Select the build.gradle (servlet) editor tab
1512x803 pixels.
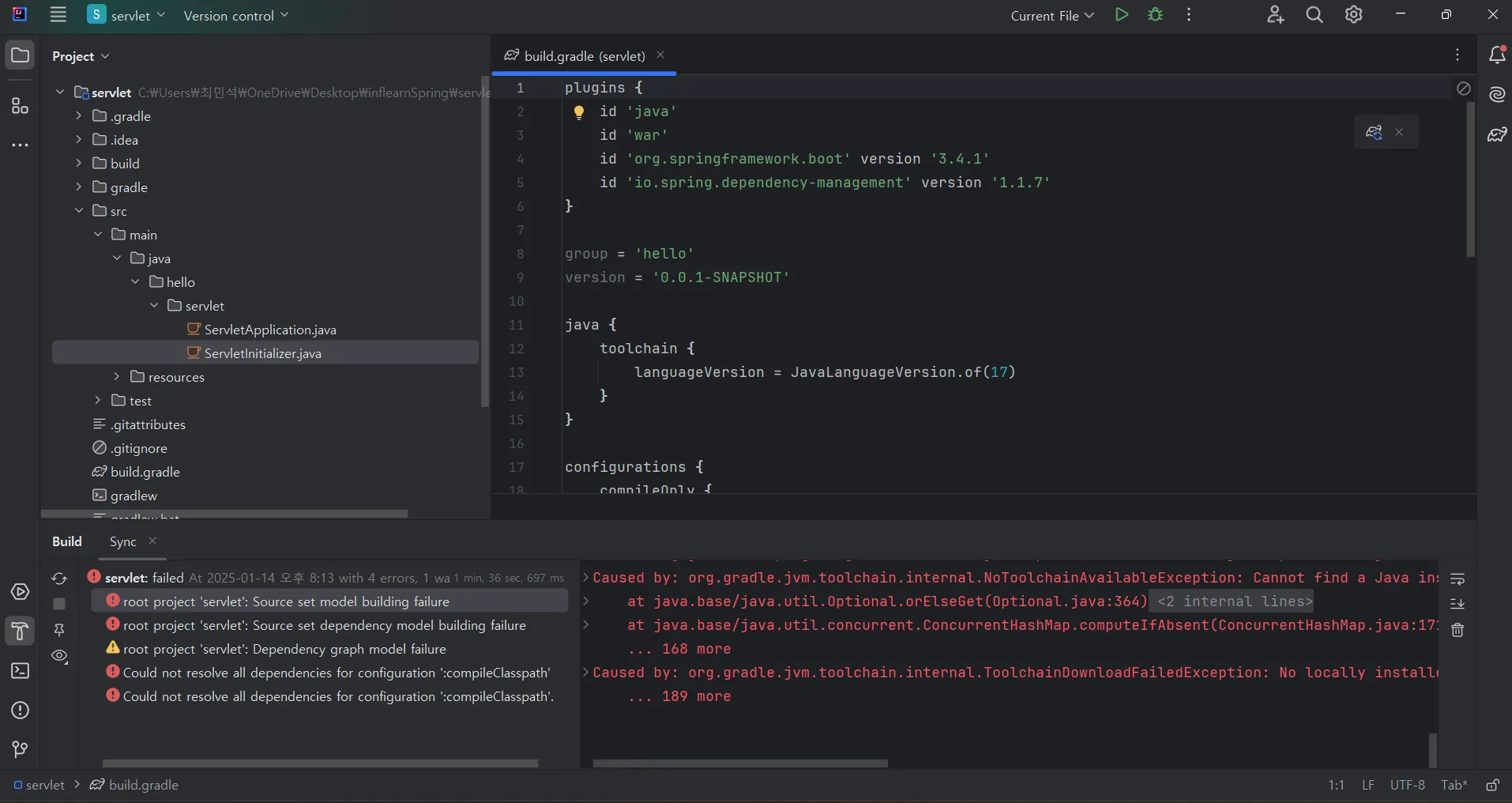584,56
